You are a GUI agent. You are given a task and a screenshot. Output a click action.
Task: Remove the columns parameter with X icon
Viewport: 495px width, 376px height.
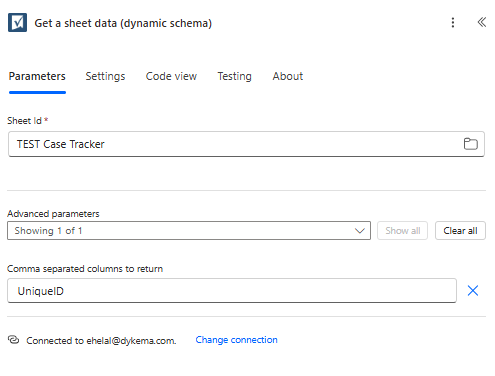click(x=473, y=291)
